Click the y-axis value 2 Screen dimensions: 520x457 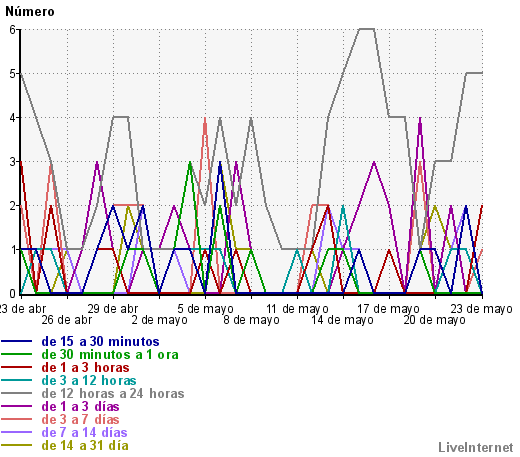coord(13,206)
